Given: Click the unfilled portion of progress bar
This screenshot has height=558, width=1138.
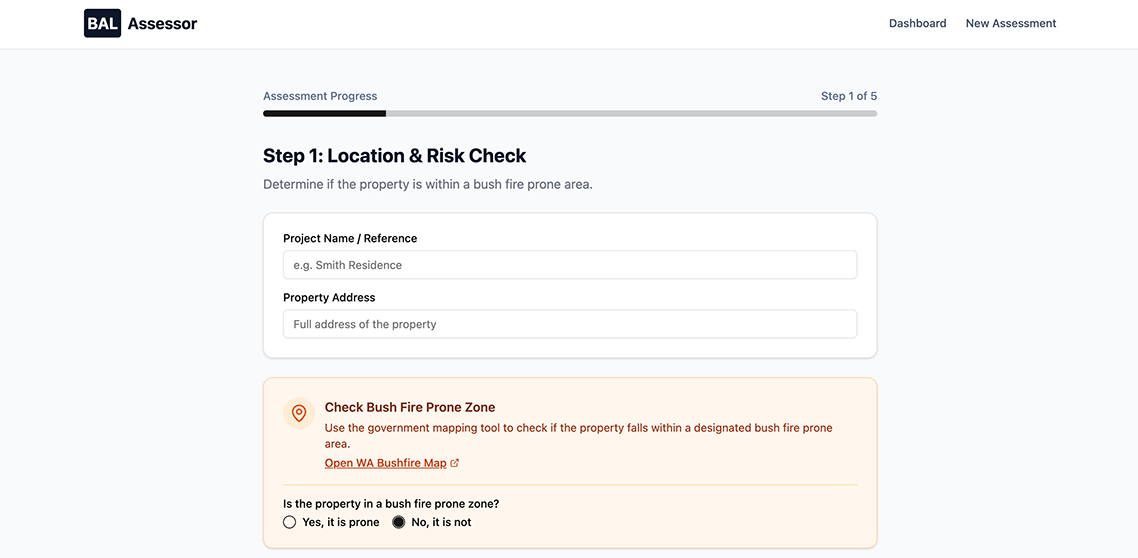Looking at the screenshot, I should coord(630,114).
